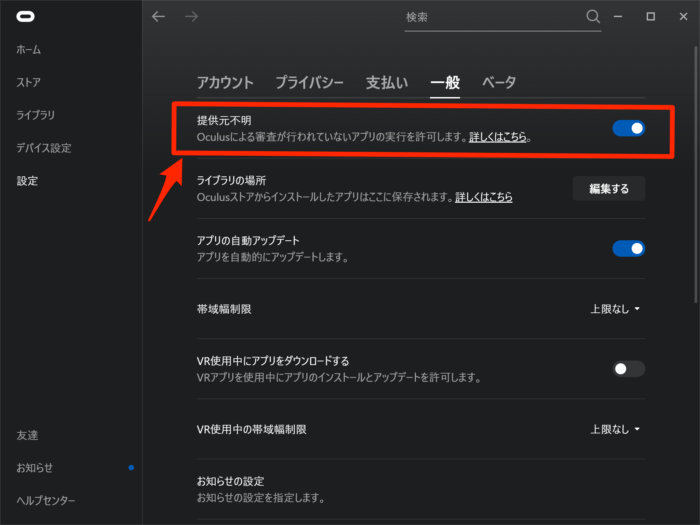The width and height of the screenshot is (700, 525).
Task: Switch to the ベータ tab
Action: click(x=499, y=83)
